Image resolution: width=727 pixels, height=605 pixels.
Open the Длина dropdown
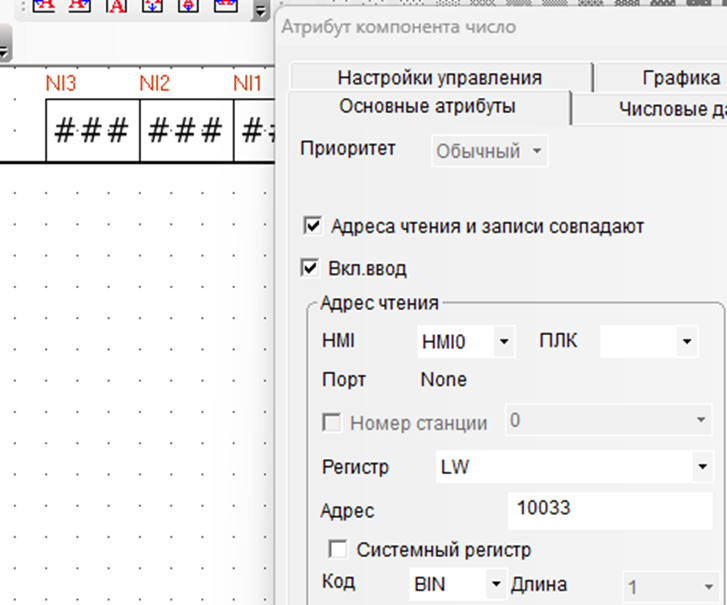click(x=670, y=587)
